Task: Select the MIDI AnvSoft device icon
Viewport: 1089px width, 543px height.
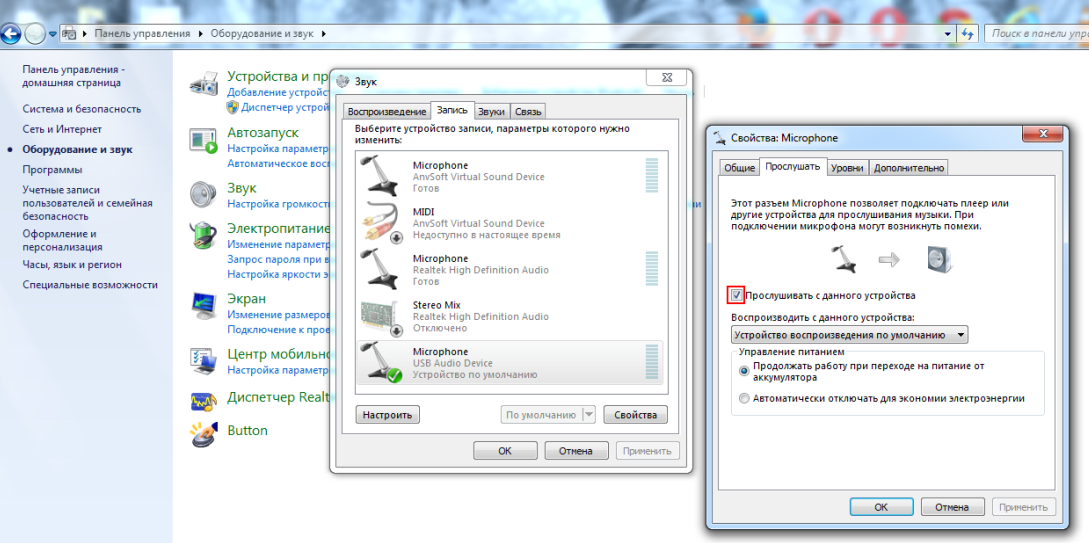Action: click(x=381, y=222)
